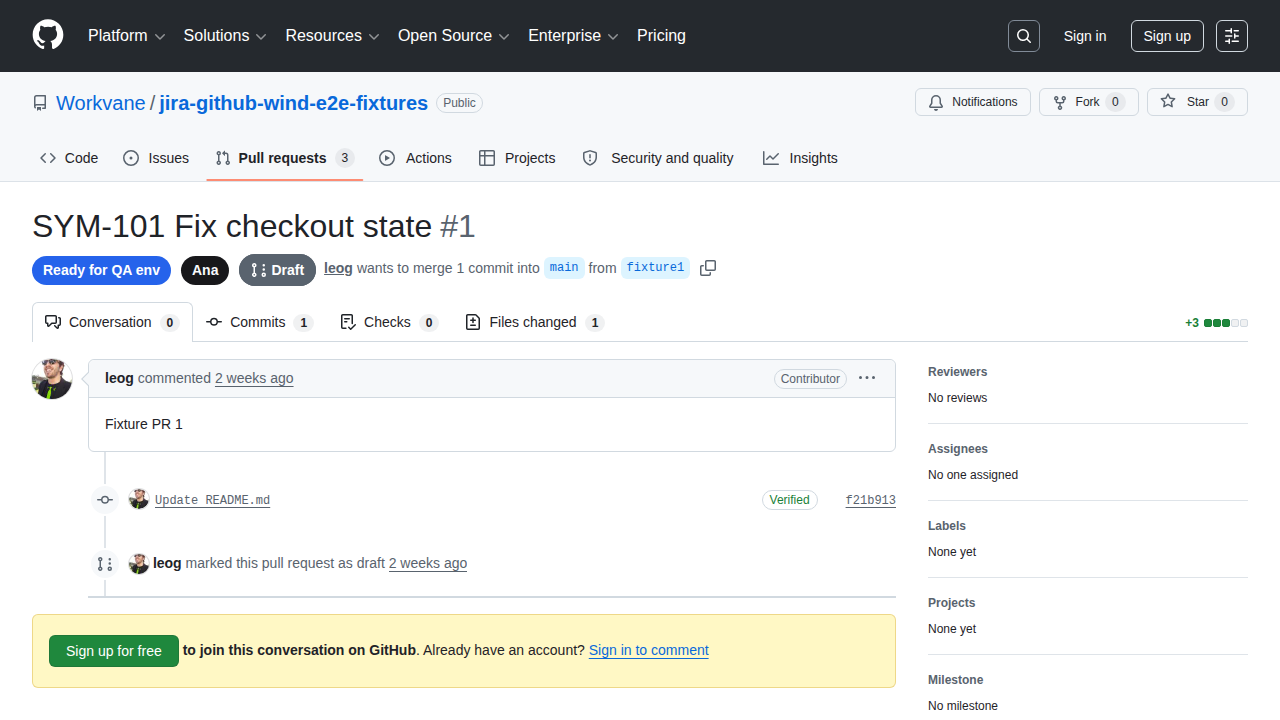The width and height of the screenshot is (1280, 720).
Task: Open commit hash f21b913
Action: (x=870, y=500)
